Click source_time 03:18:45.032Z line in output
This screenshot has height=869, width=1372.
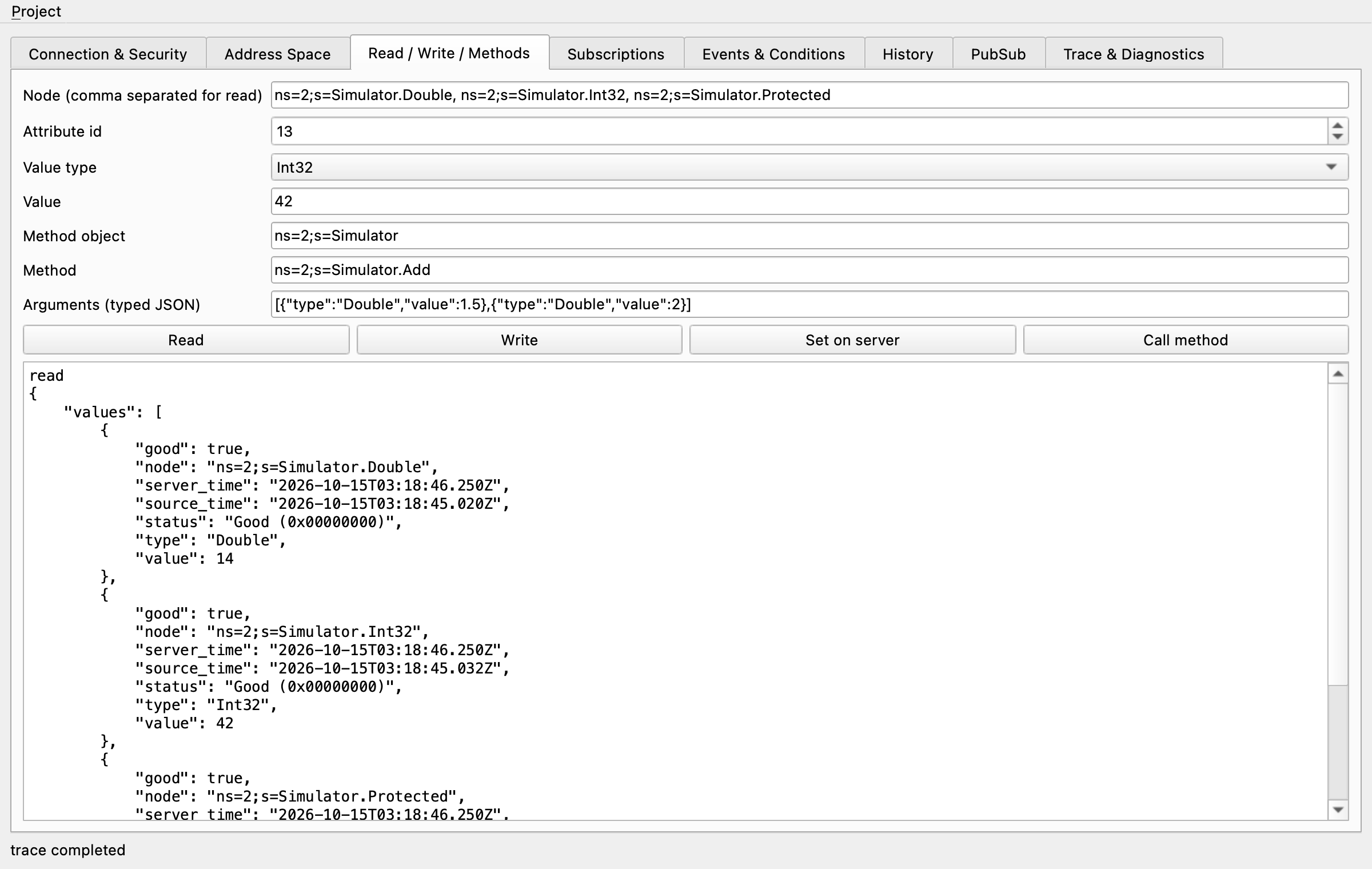322,668
